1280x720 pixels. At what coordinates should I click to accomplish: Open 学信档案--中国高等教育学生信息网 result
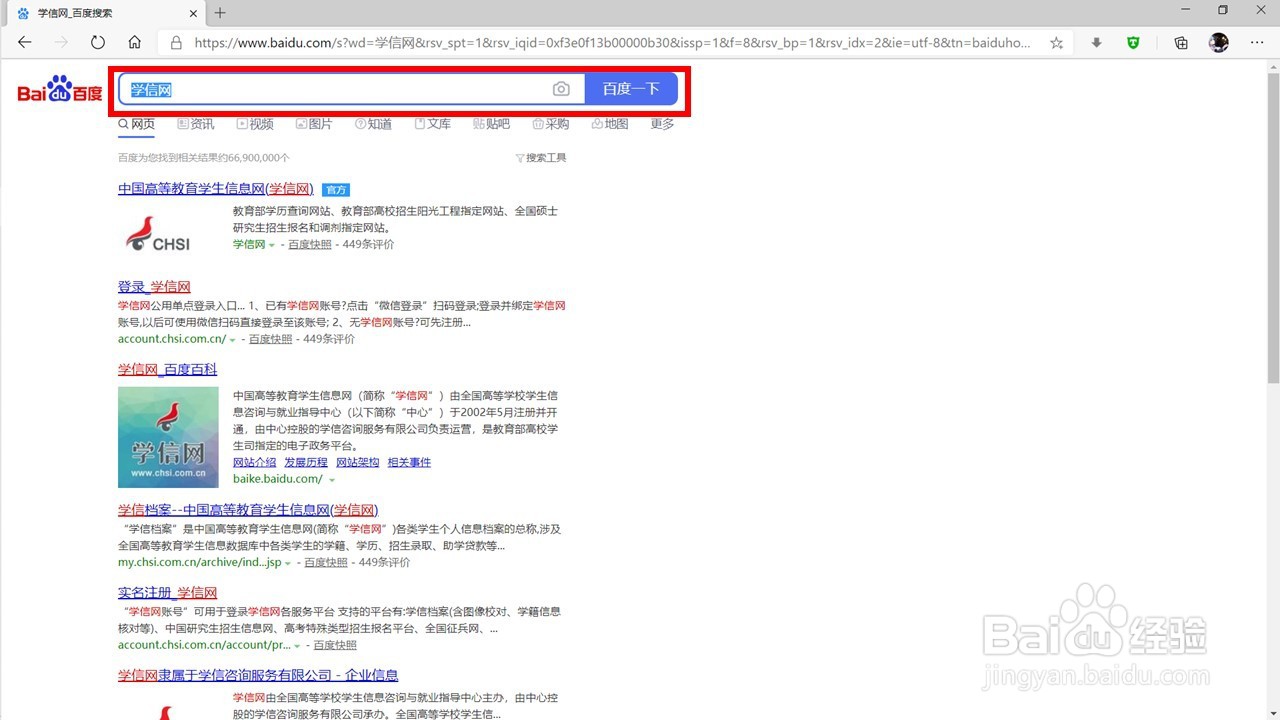click(x=248, y=510)
